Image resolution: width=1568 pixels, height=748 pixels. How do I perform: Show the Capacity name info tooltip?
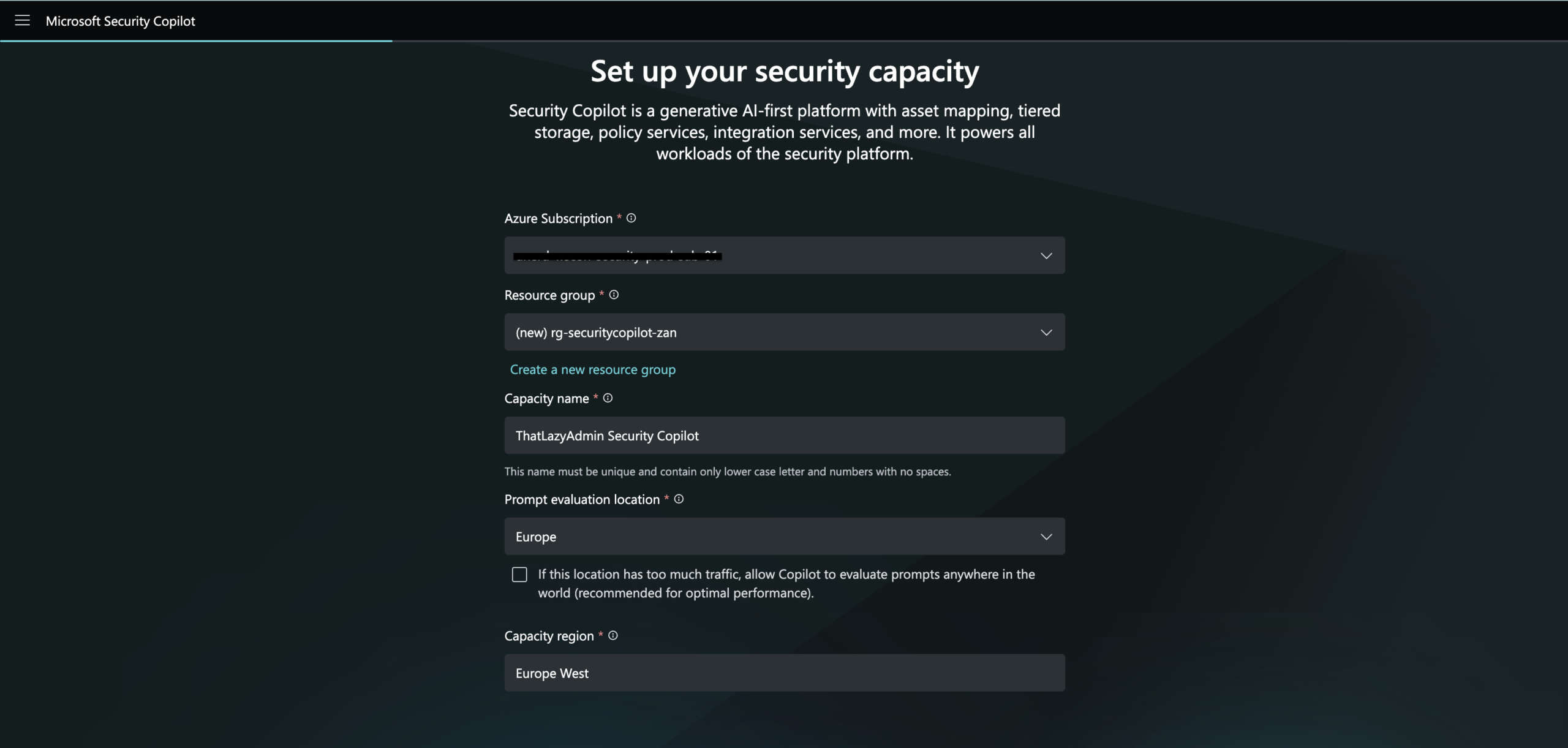608,398
